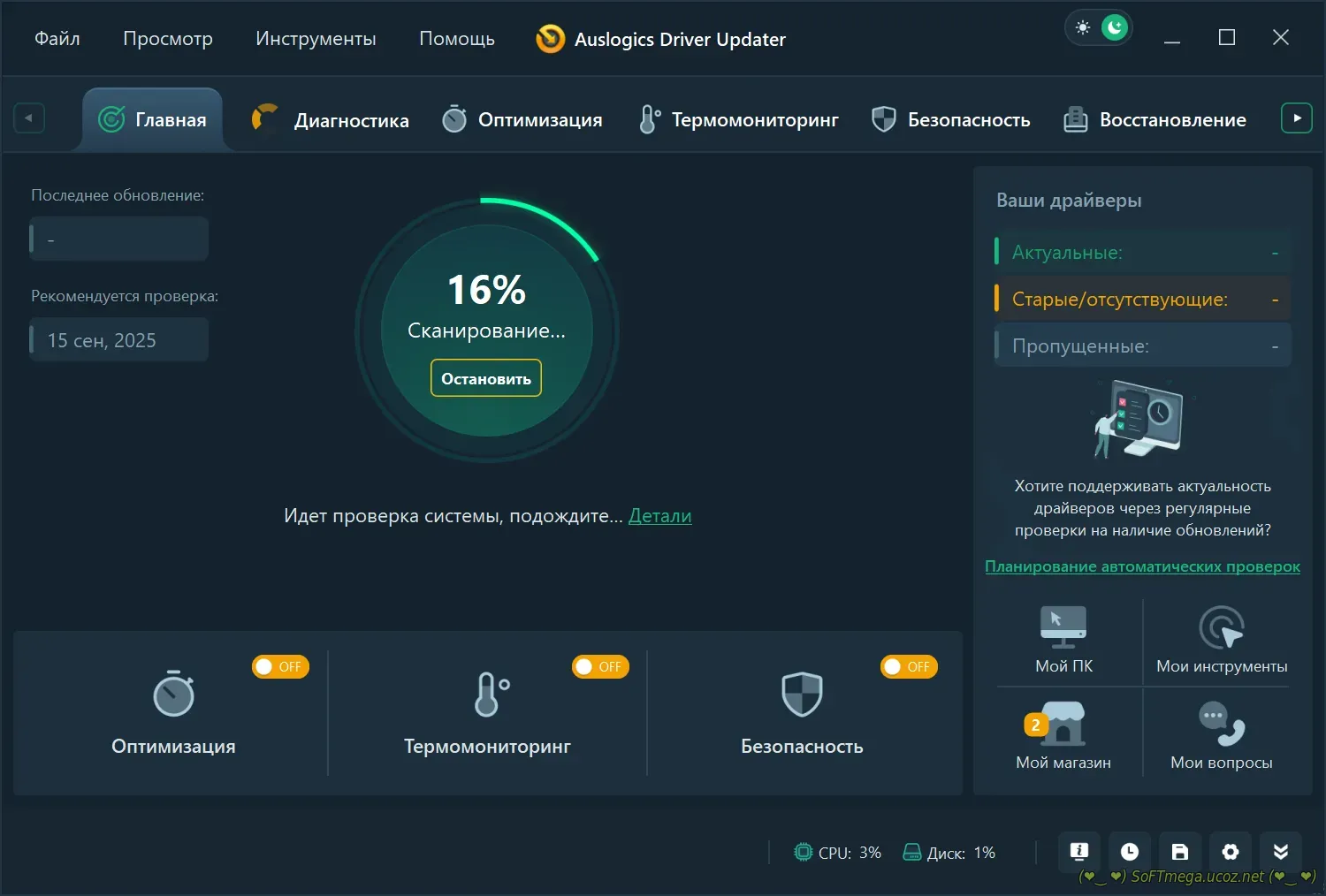Turn on the Термомониторинг toggle
Viewport: 1326px width, 896px height.
pos(600,666)
